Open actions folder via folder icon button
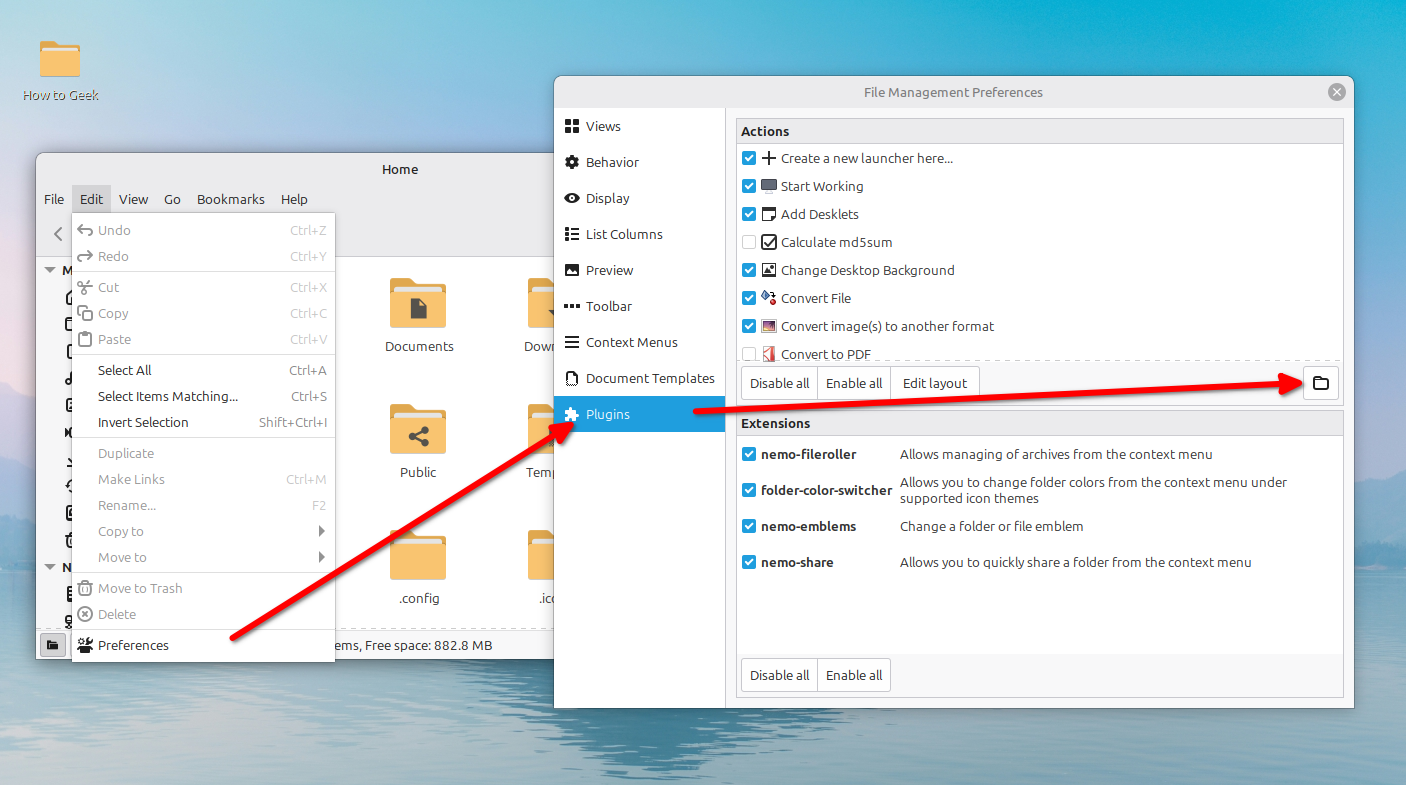The height and width of the screenshot is (785, 1406). [x=1320, y=383]
